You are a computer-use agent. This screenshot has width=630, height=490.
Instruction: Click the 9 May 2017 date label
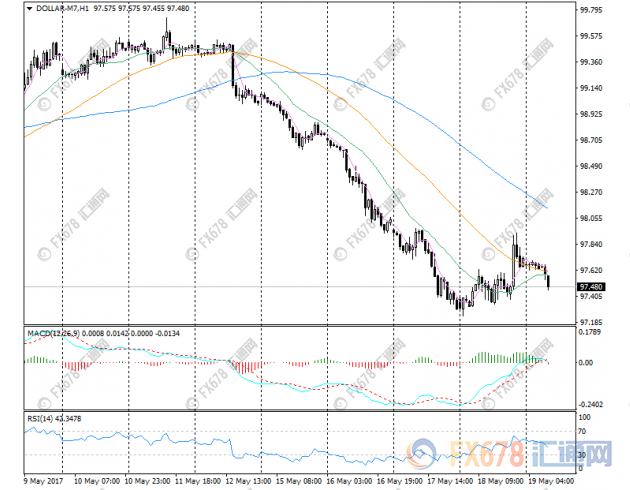click(42, 479)
